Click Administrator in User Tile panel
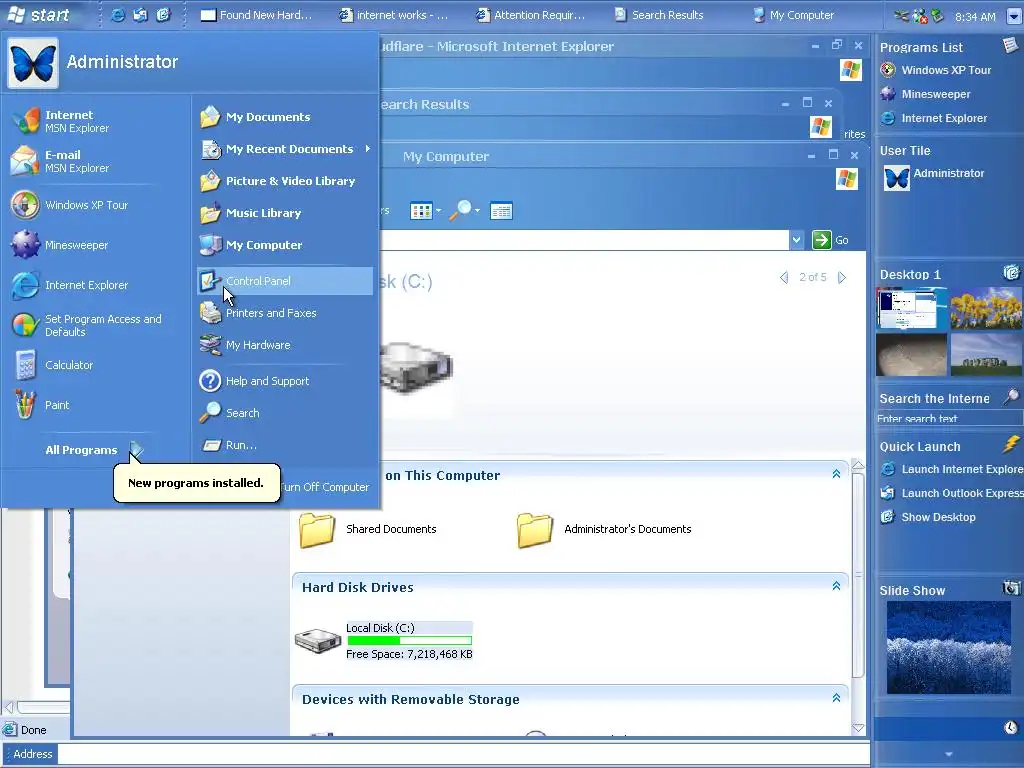This screenshot has height=768, width=1024. pos(934,178)
